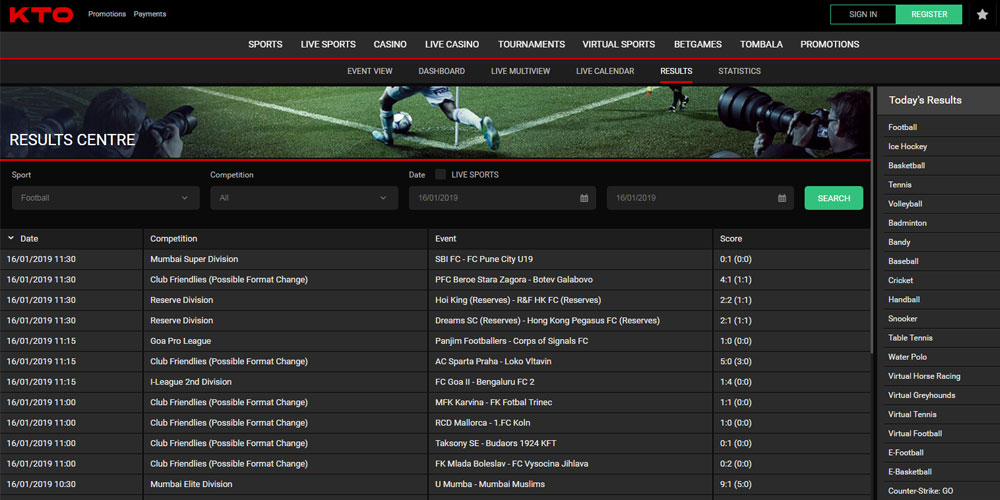Screen dimensions: 1000x500
Task: Open calendar icon for end date
Action: point(782,198)
